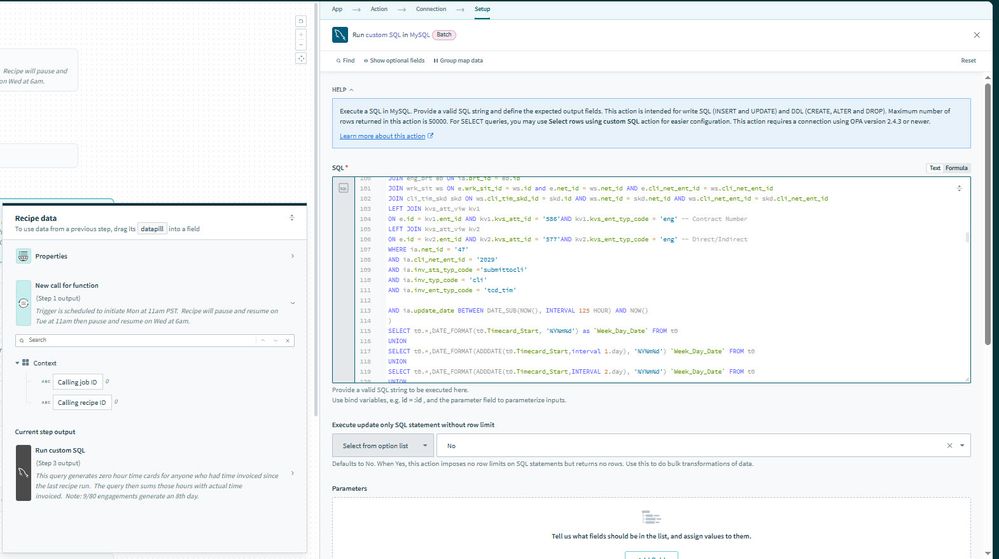
Task: Click the Properties icon in Recipe data
Action: click(x=23, y=256)
